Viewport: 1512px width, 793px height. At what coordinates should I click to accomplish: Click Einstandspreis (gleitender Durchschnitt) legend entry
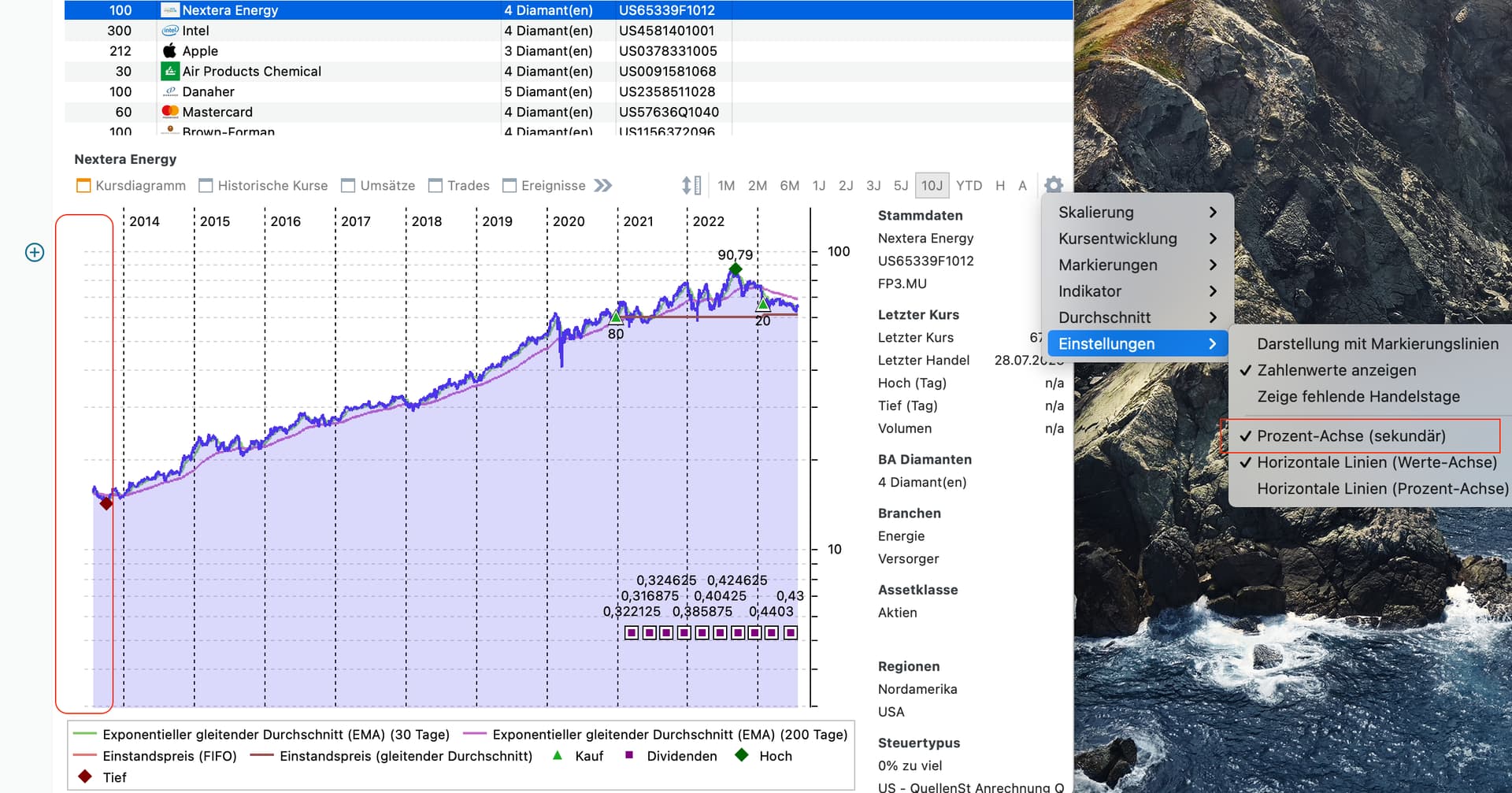pyautogui.click(x=391, y=756)
